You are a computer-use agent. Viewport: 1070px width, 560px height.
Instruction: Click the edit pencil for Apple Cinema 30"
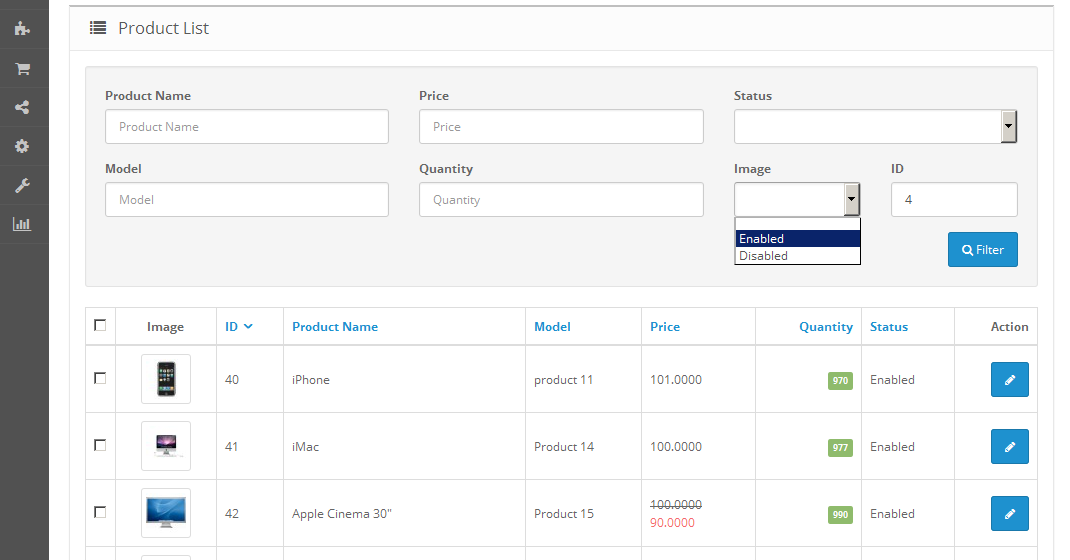tap(1009, 514)
